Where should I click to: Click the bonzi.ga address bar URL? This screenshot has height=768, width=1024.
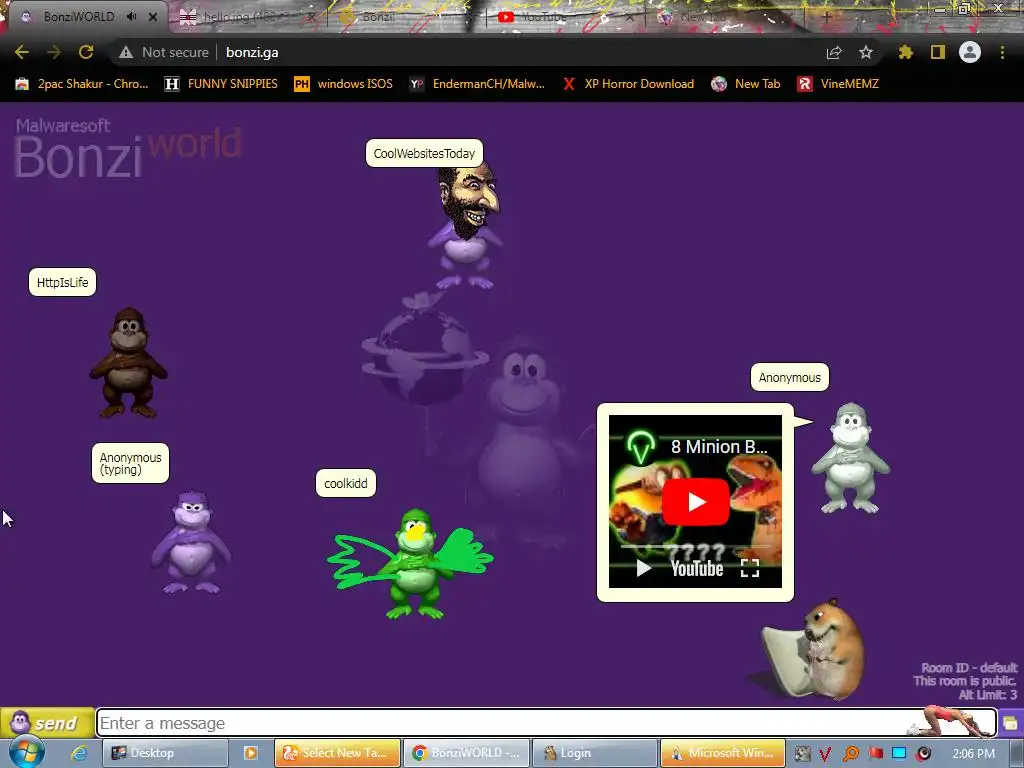coord(252,52)
